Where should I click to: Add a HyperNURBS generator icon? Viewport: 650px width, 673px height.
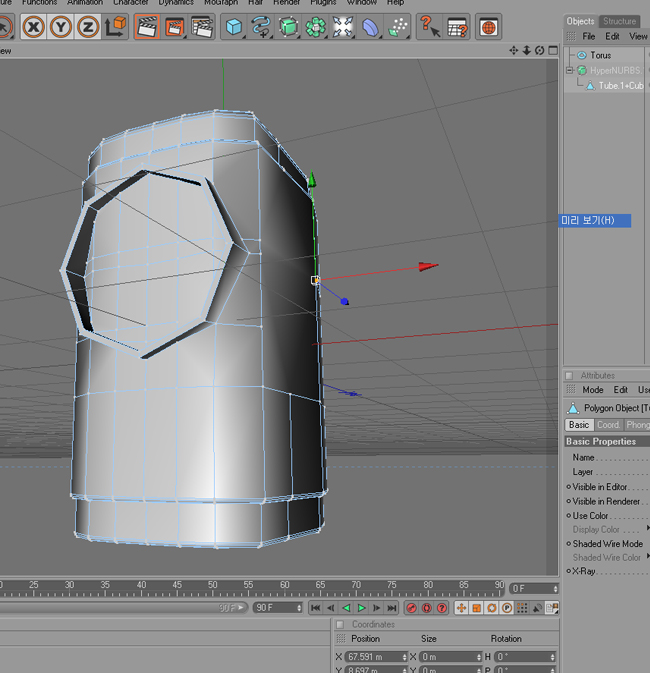click(x=288, y=27)
